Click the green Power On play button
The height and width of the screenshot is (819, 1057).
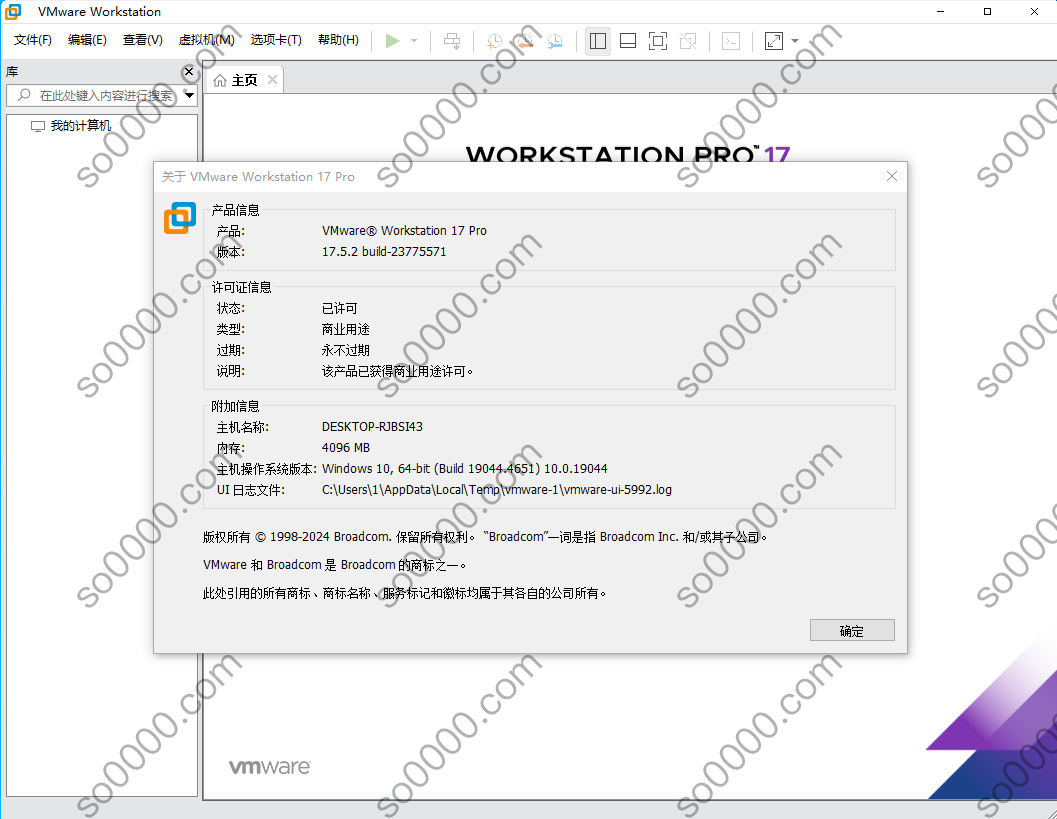pos(392,41)
